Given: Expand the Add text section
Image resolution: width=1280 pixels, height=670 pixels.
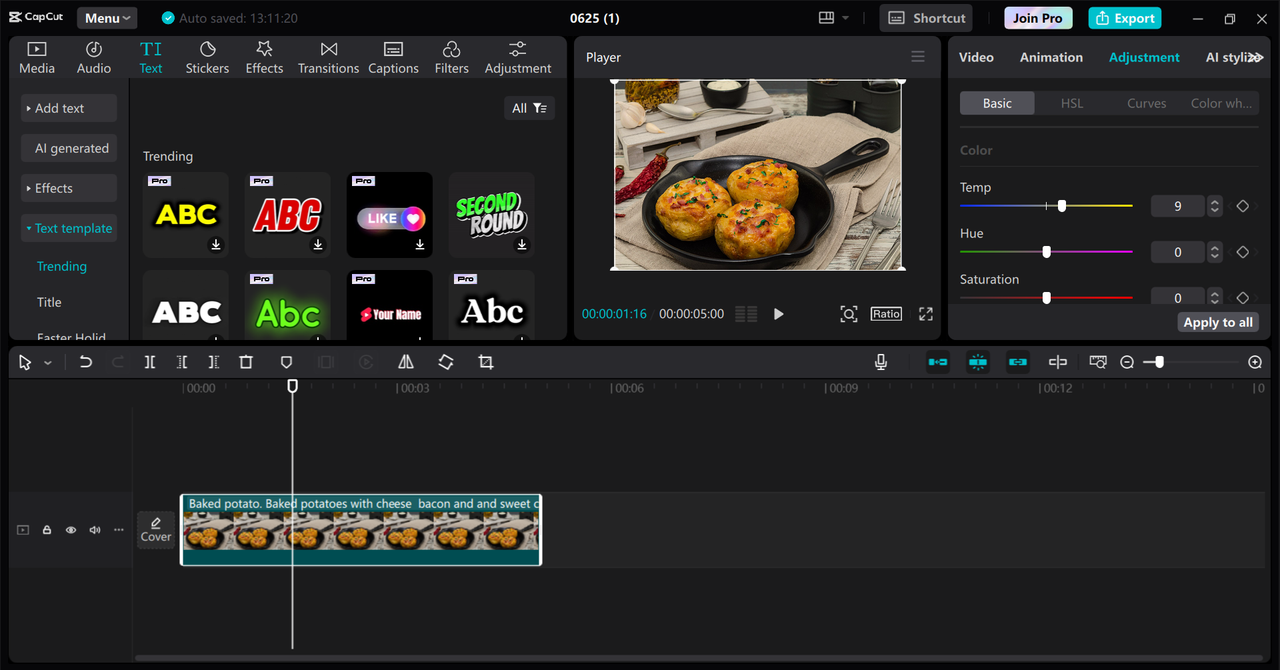Looking at the screenshot, I should click(69, 108).
